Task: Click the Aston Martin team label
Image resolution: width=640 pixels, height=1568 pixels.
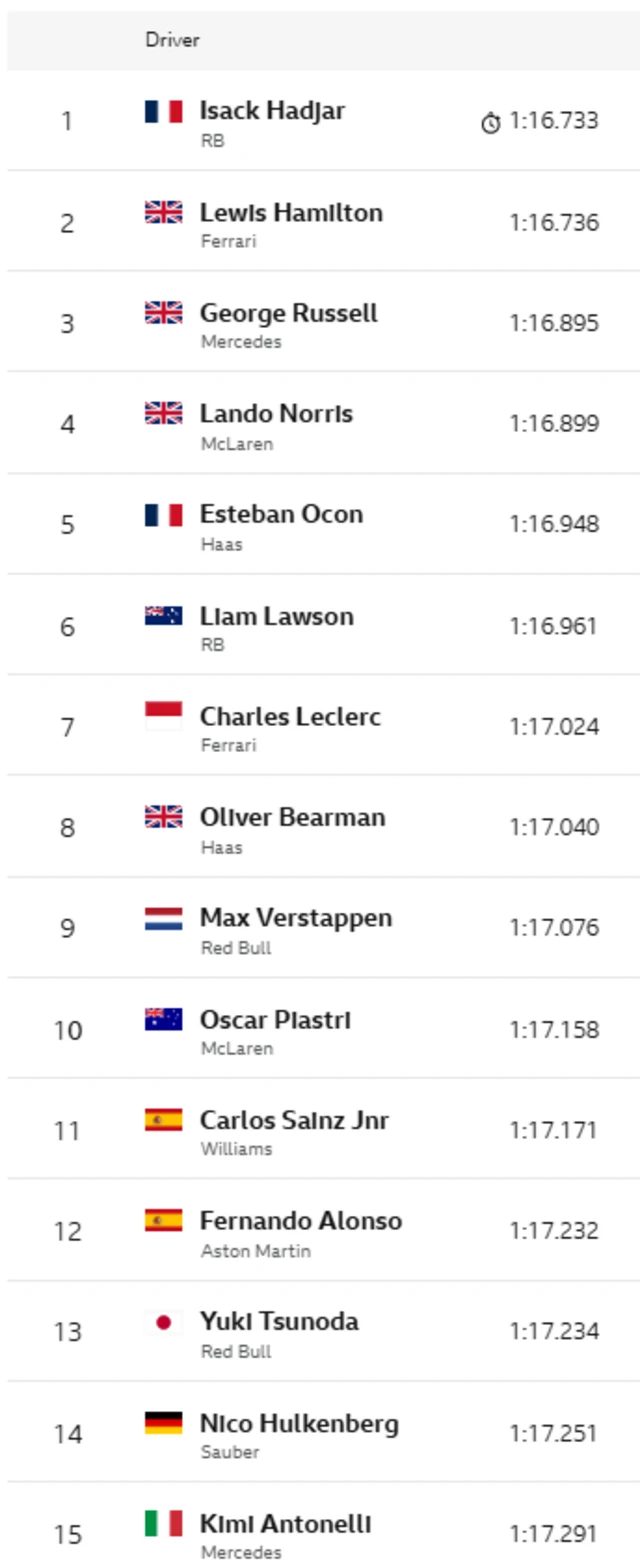Action: point(255,1250)
